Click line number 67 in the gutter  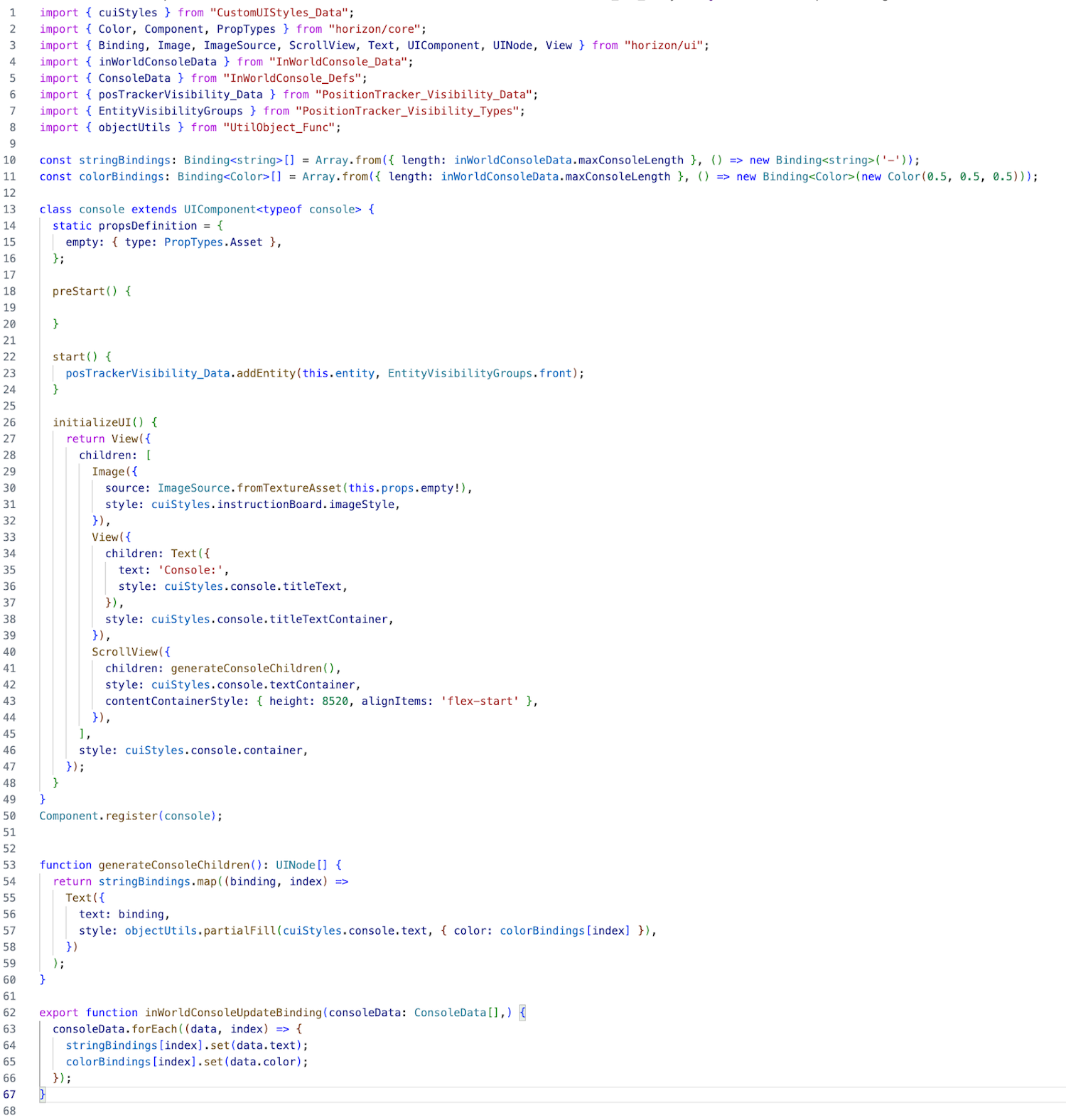click(x=9, y=1094)
